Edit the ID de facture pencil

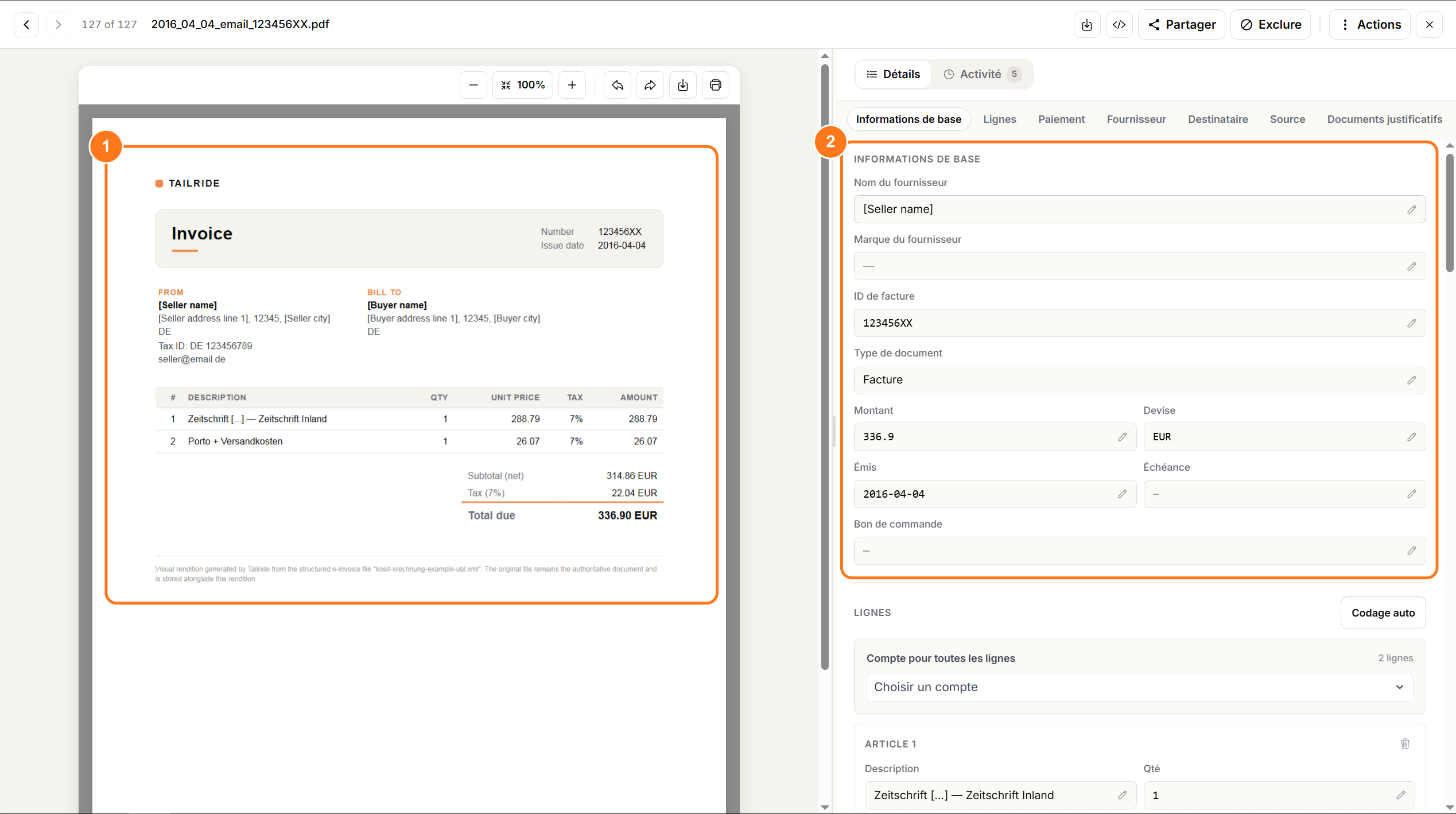click(1412, 323)
